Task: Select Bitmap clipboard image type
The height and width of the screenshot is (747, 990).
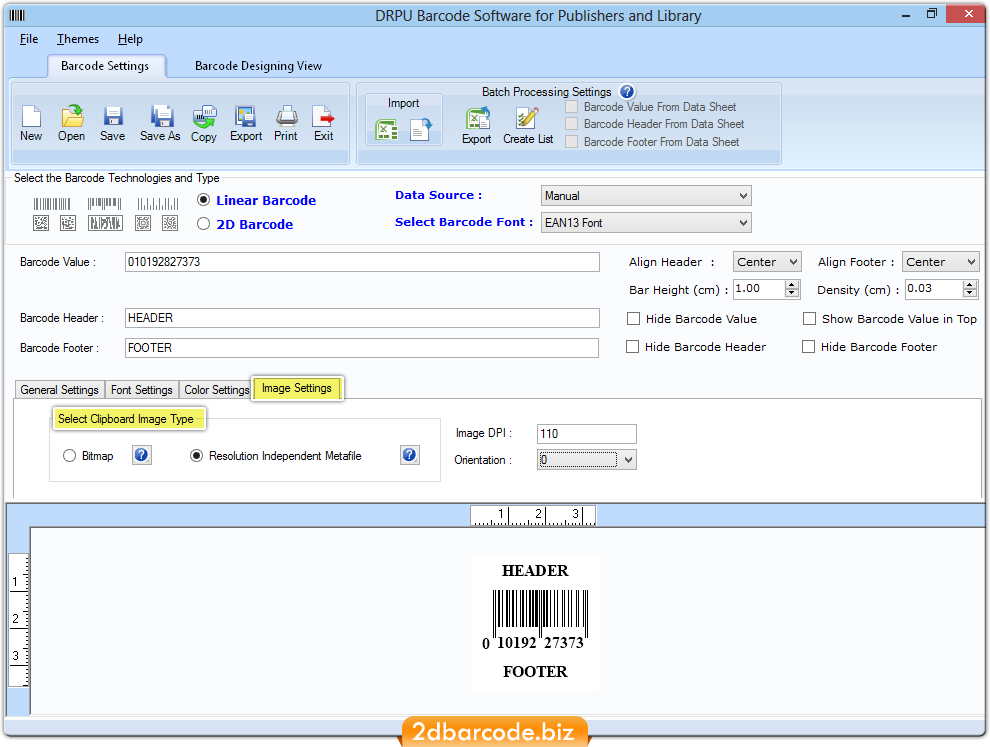Action: point(69,456)
